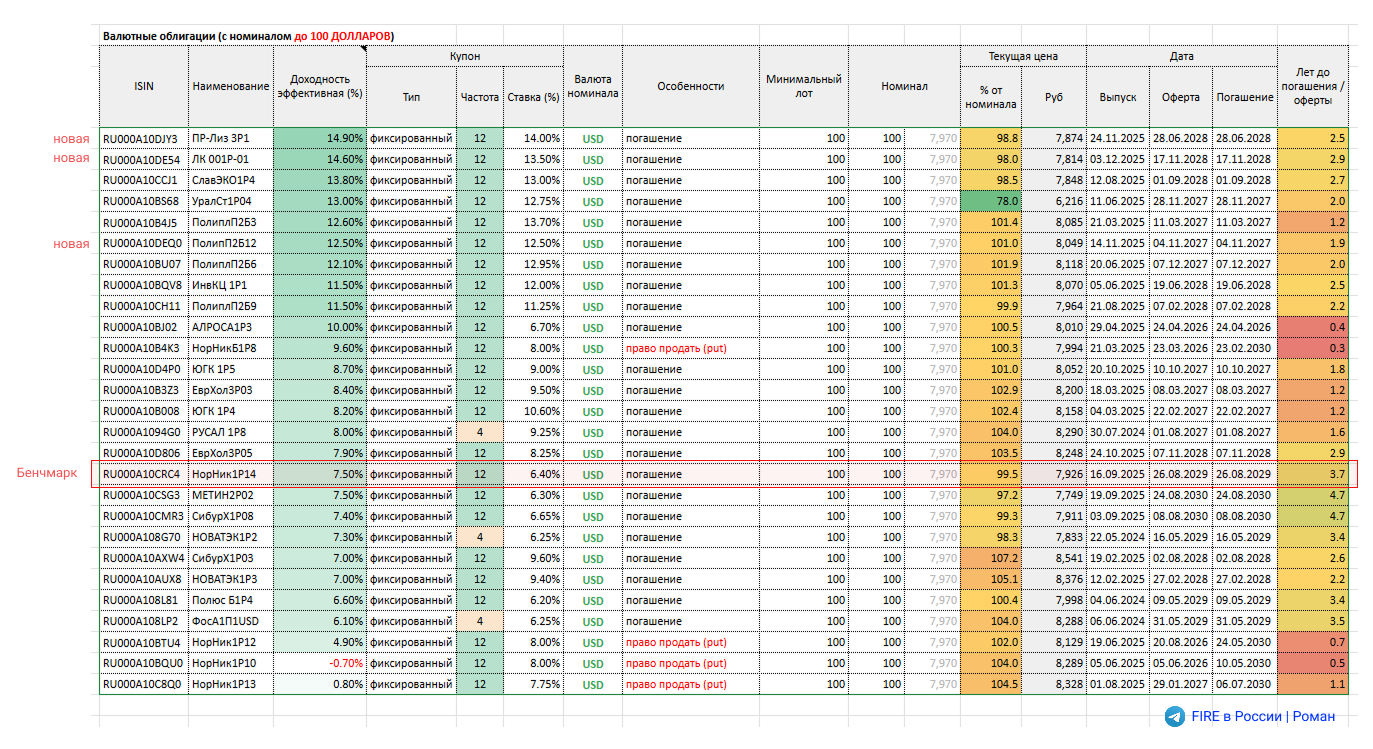Select the Купон group header
This screenshot has height=749, width=1373.
(x=464, y=57)
